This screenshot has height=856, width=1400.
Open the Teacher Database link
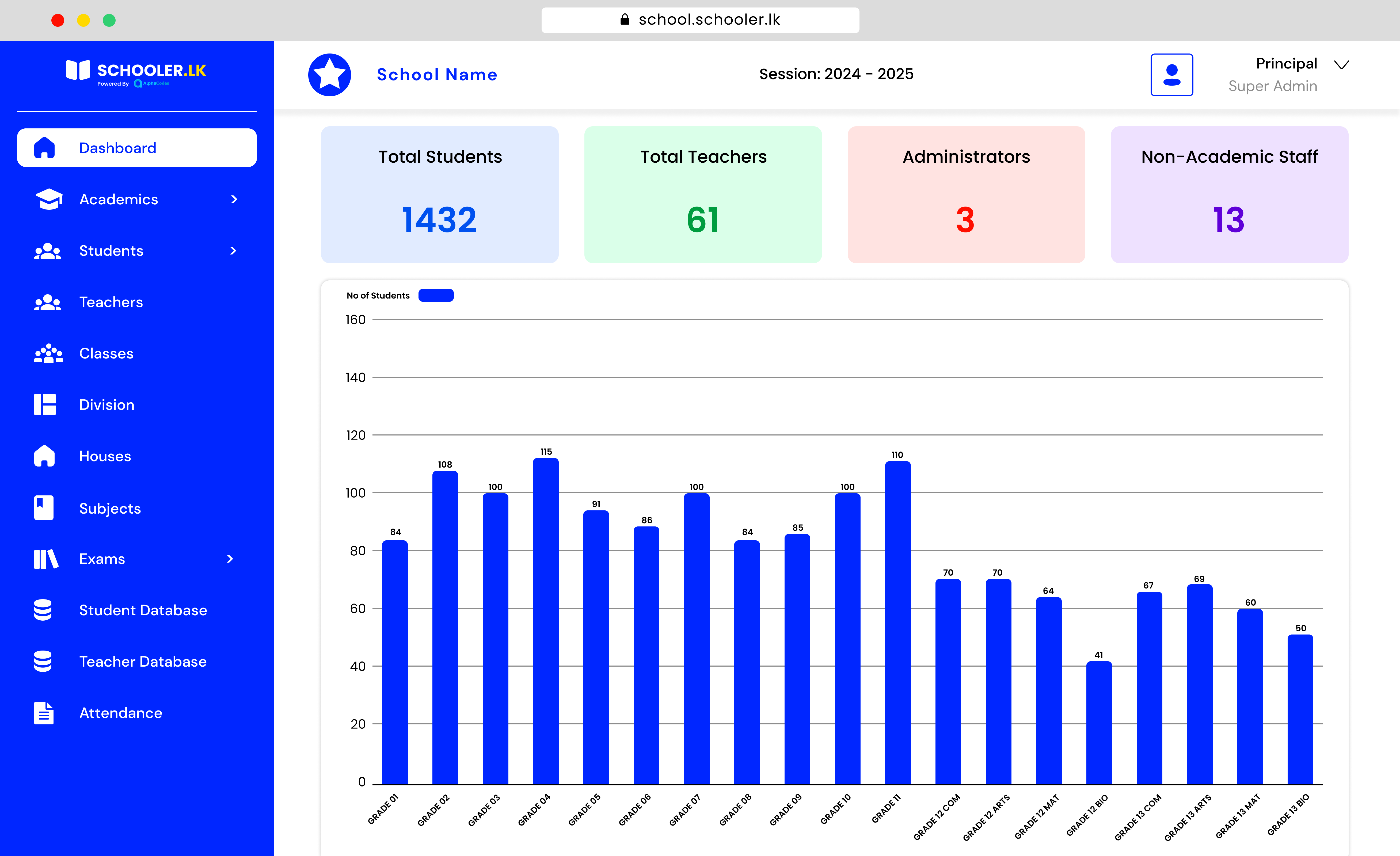(x=143, y=662)
